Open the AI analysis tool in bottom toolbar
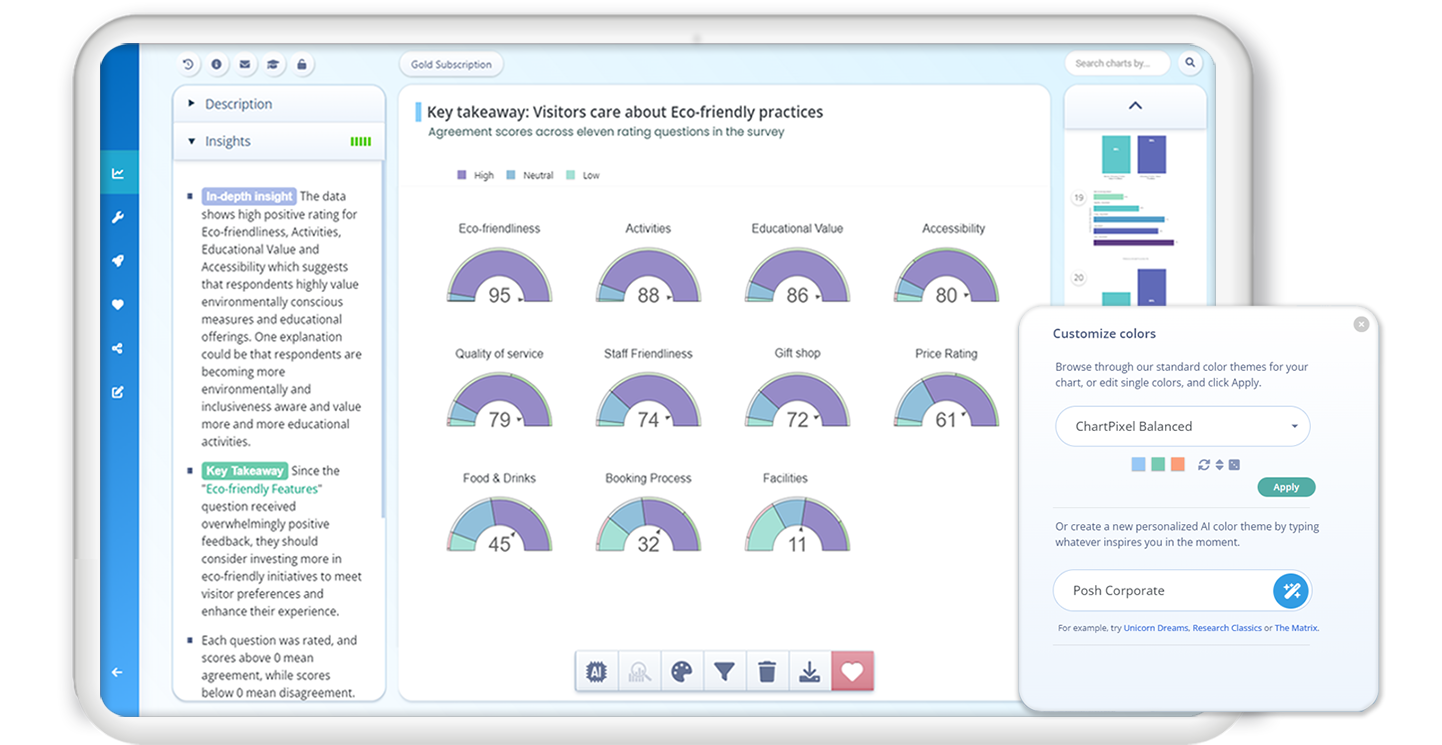The image size is (1442, 745). [596, 671]
